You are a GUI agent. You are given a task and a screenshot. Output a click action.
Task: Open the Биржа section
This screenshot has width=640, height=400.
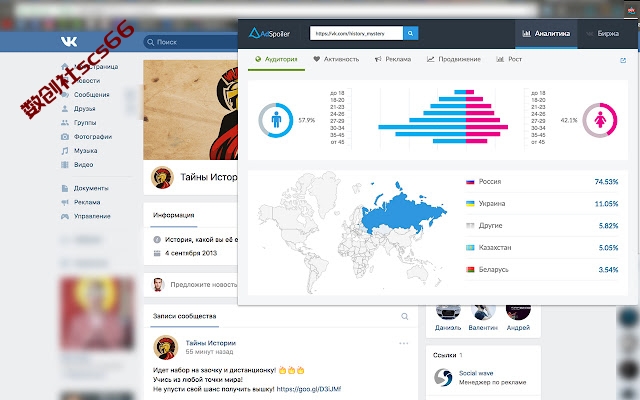pyautogui.click(x=602, y=34)
